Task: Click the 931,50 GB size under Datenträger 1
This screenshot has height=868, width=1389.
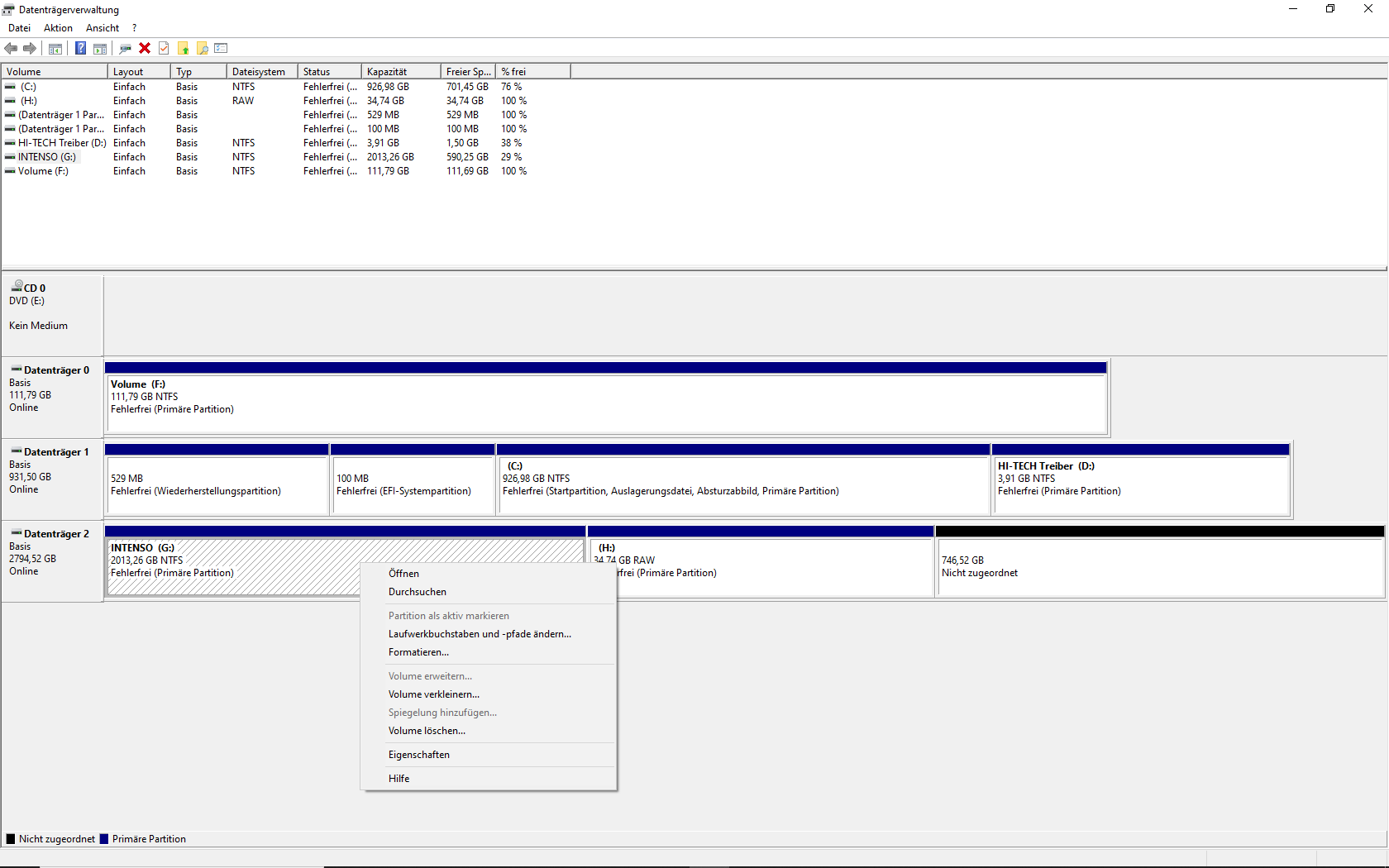Action: [30, 477]
